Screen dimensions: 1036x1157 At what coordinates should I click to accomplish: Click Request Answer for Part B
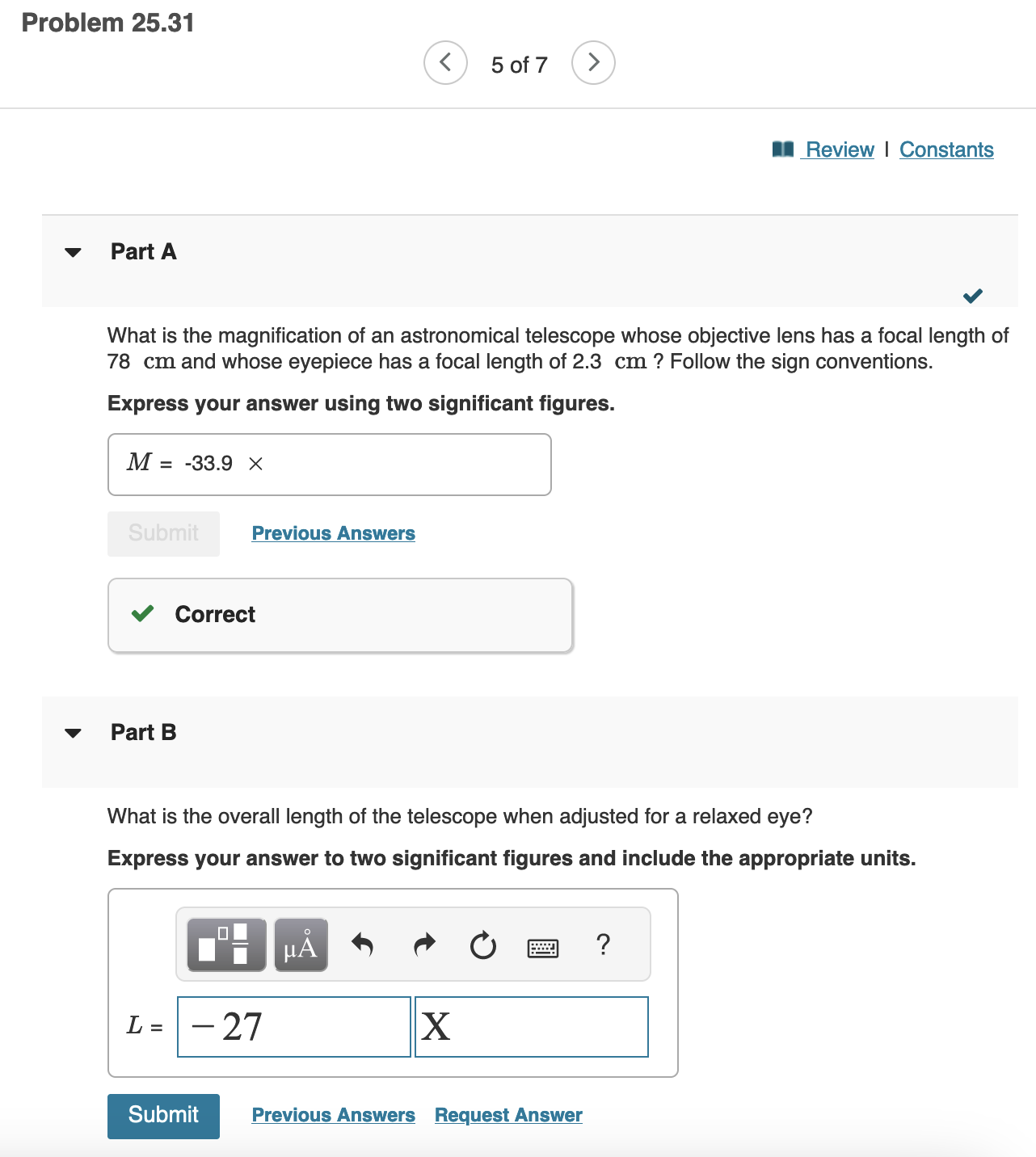507,1115
